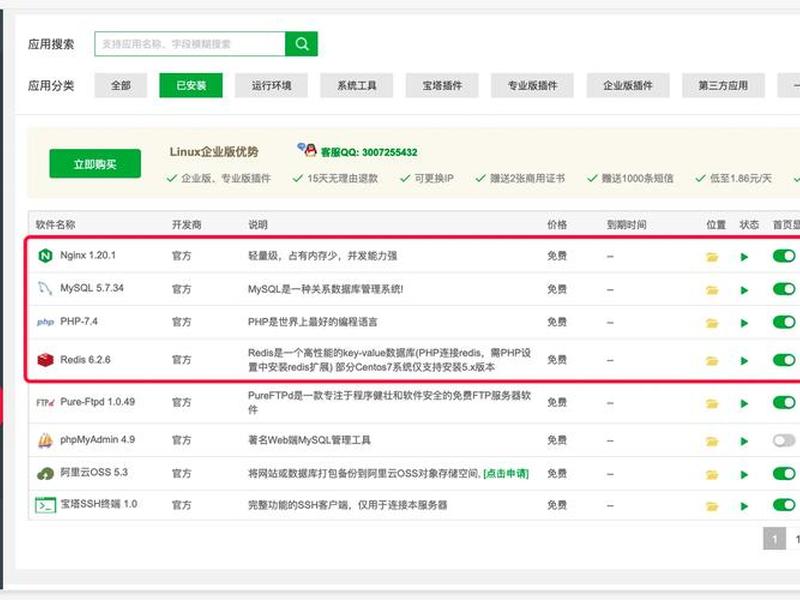Image resolution: width=800 pixels, height=600 pixels.
Task: Open MySQL 5.7.34 settings link
Action: pos(92,288)
